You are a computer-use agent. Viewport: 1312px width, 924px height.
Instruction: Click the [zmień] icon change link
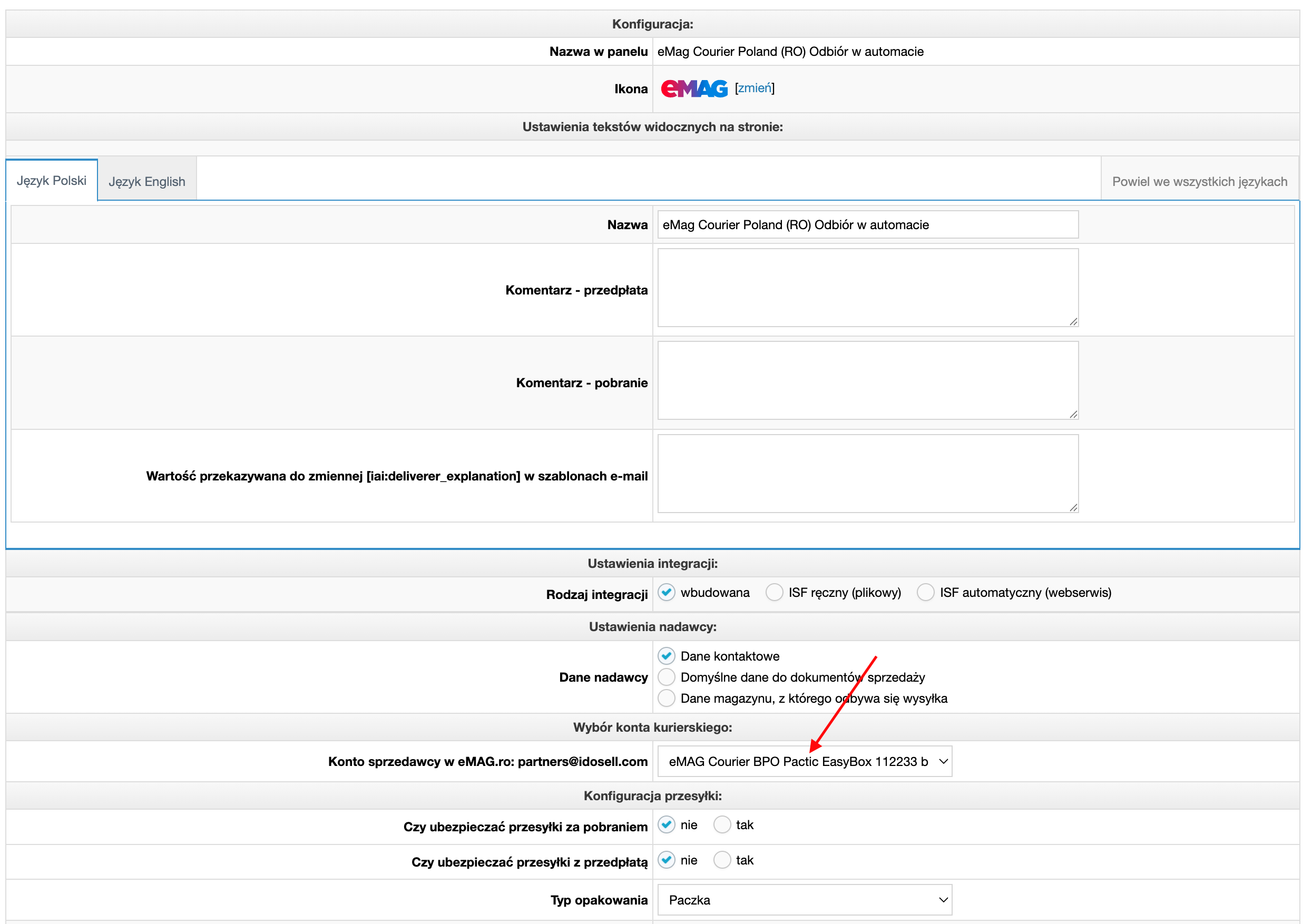[x=755, y=88]
